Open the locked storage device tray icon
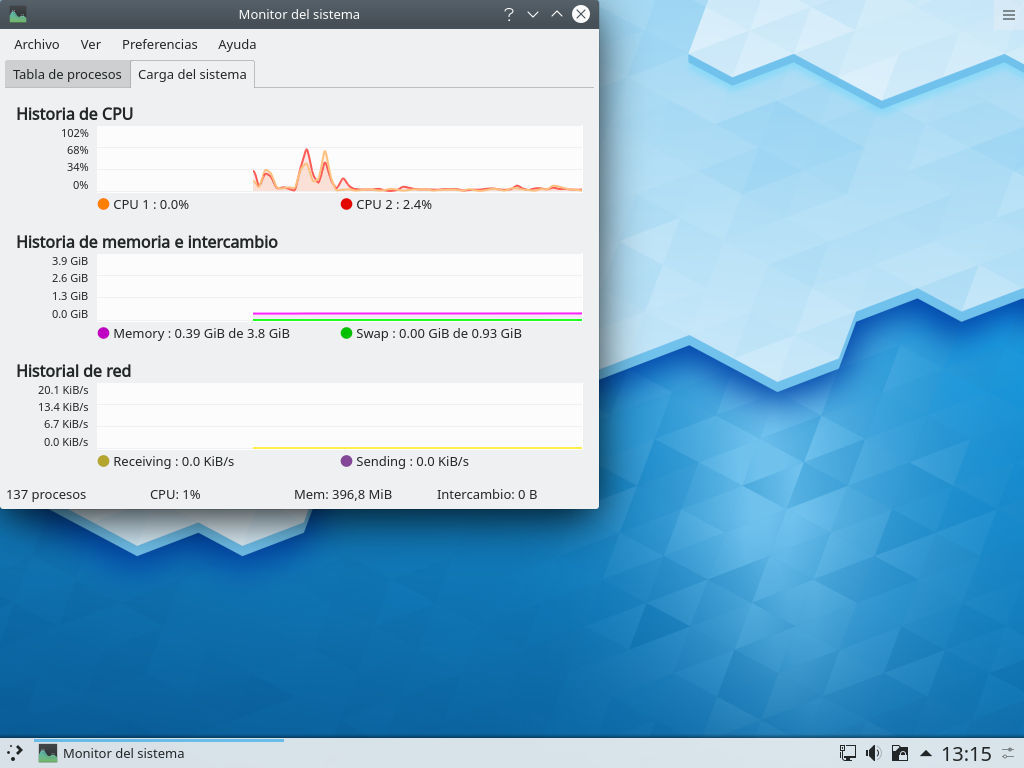This screenshot has width=1024, height=768. pyautogui.click(x=899, y=753)
